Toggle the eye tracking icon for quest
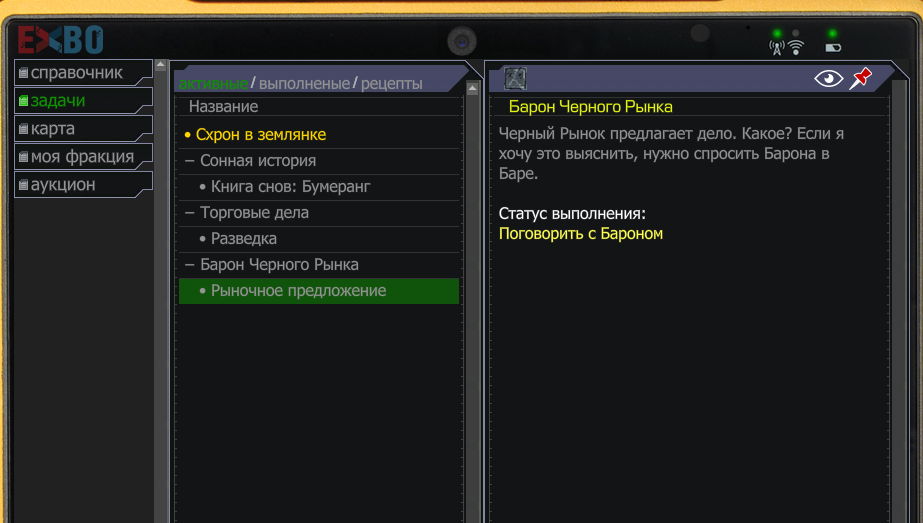923x523 pixels. click(x=828, y=78)
